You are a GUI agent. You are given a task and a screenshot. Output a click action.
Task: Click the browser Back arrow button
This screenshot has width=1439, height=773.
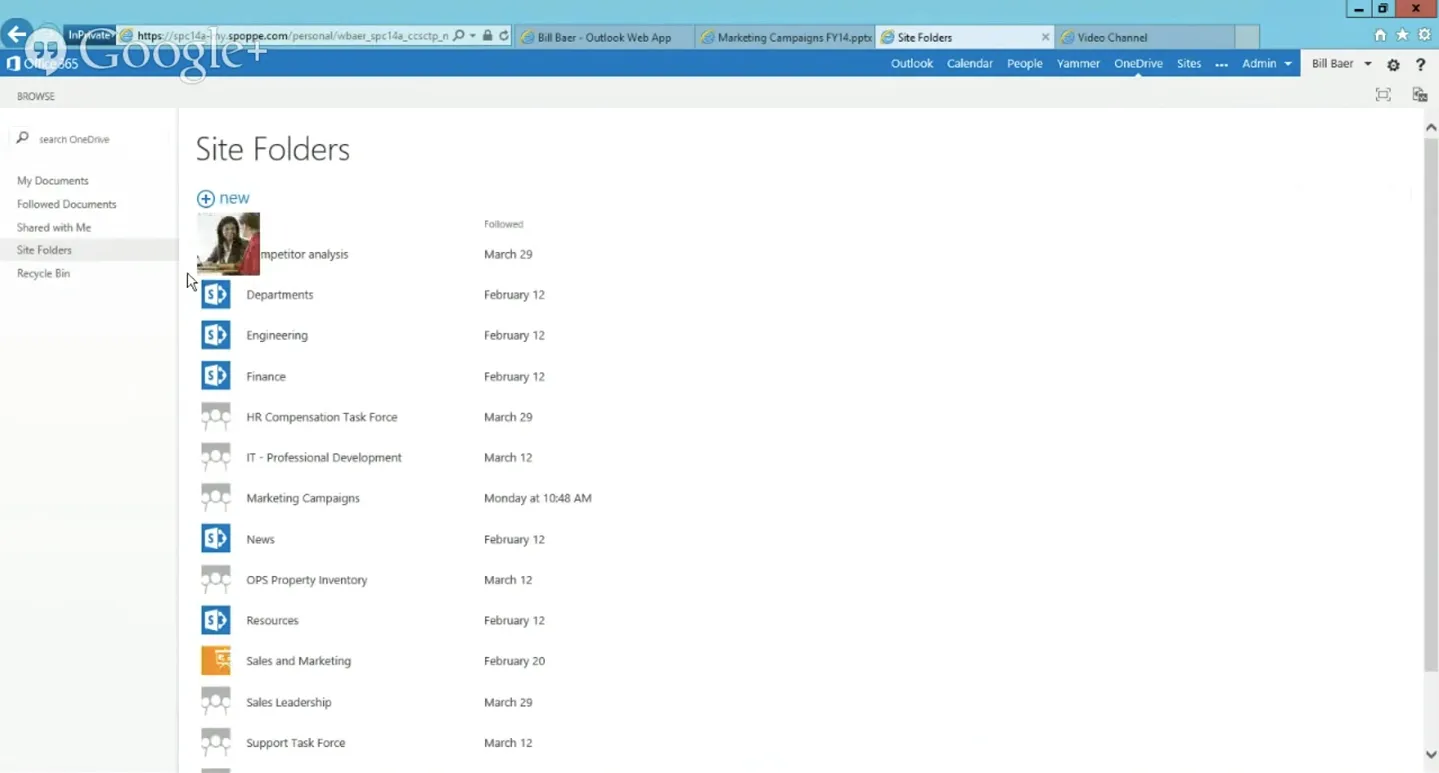(16, 34)
